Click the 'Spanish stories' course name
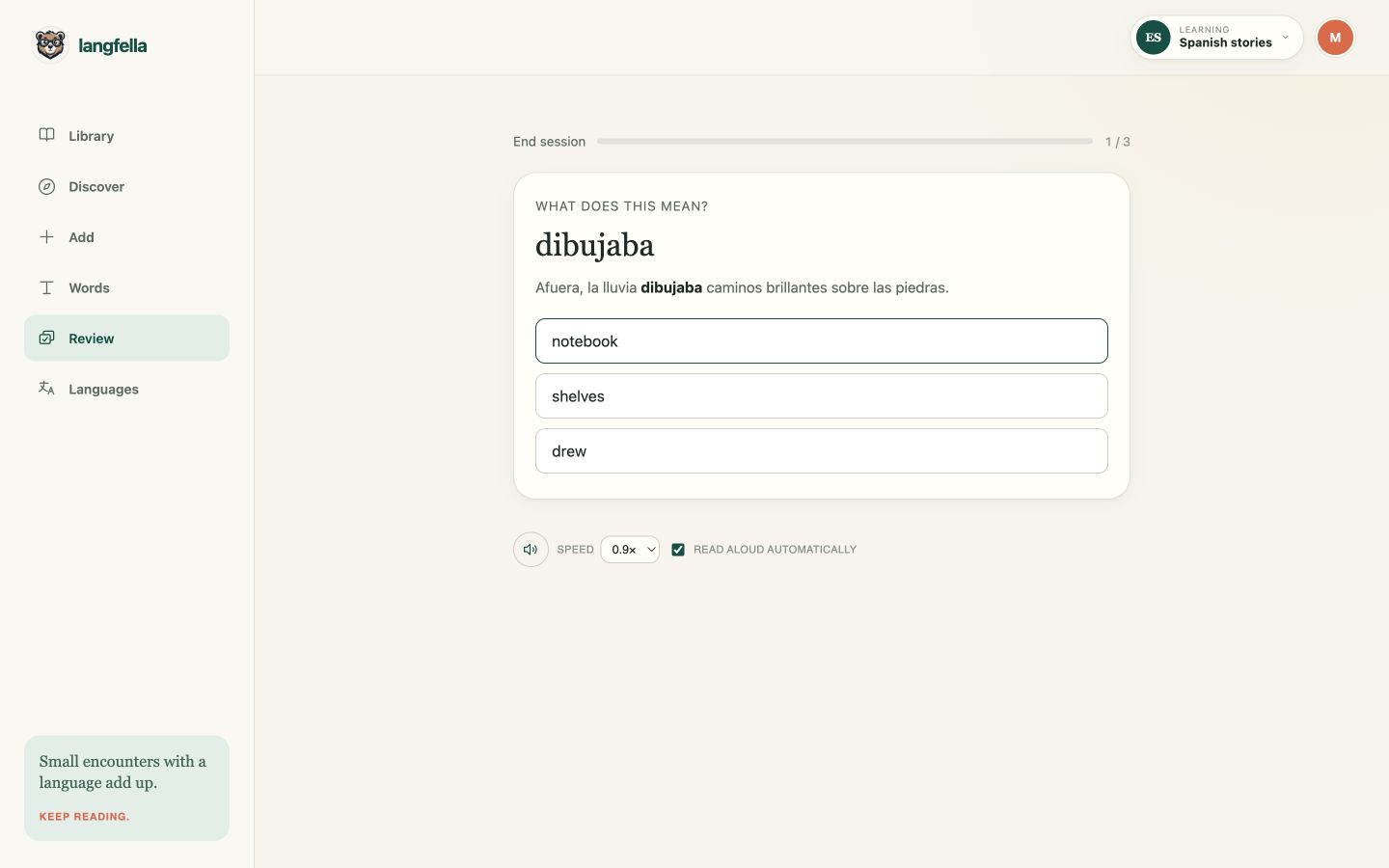 point(1225,42)
